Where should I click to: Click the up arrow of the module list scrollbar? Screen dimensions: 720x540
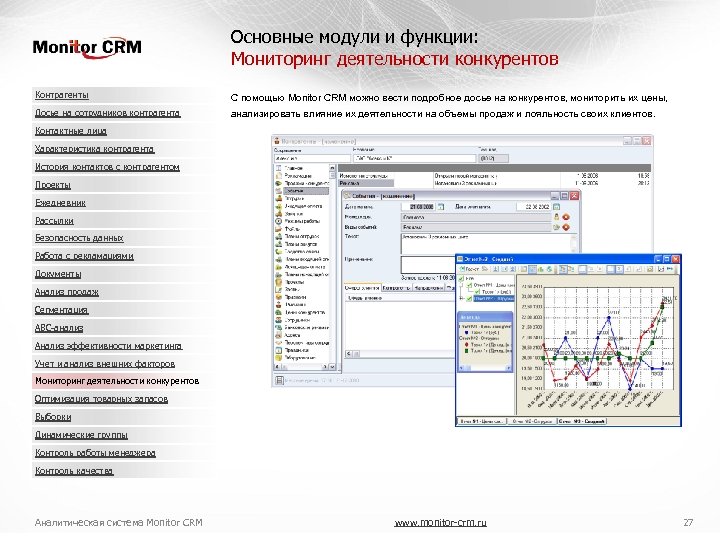coord(332,168)
